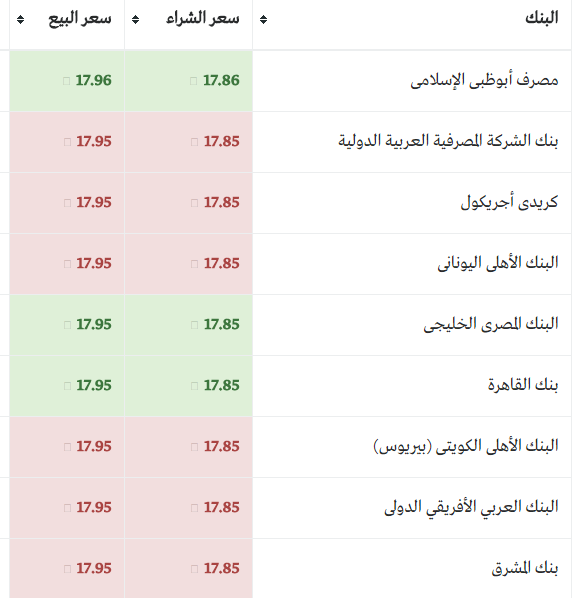The width and height of the screenshot is (579, 598).
Task: Click the سعر الشراء column header text
Action: tap(203, 18)
